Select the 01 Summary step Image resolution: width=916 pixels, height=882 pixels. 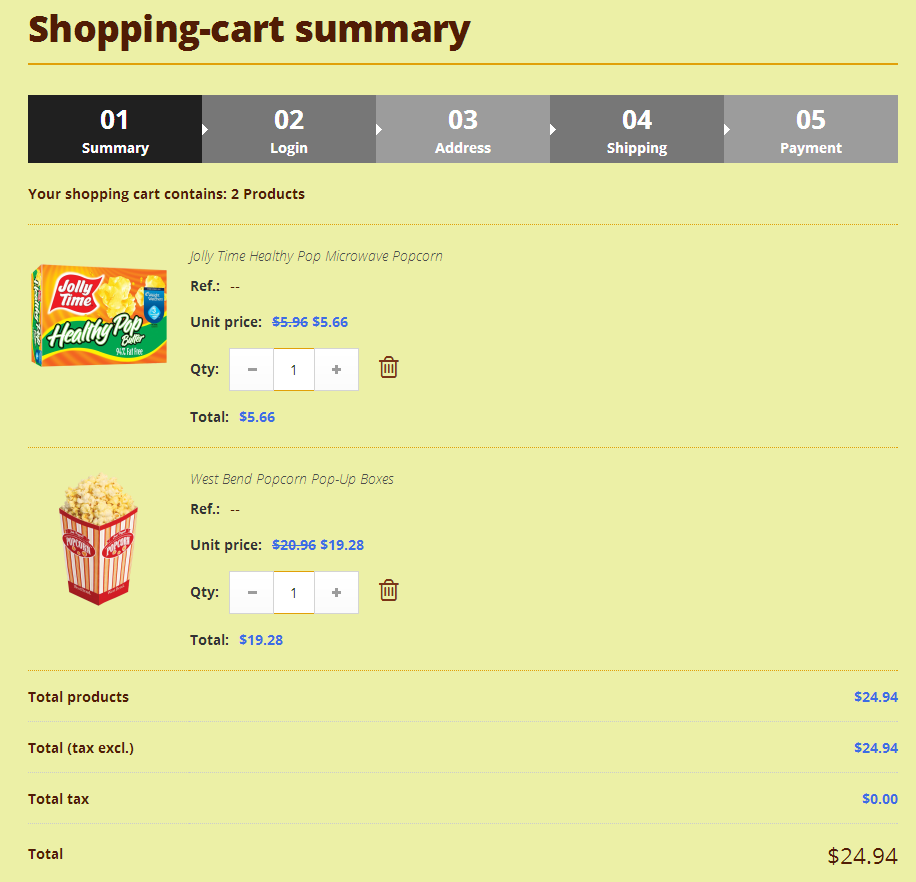115,129
